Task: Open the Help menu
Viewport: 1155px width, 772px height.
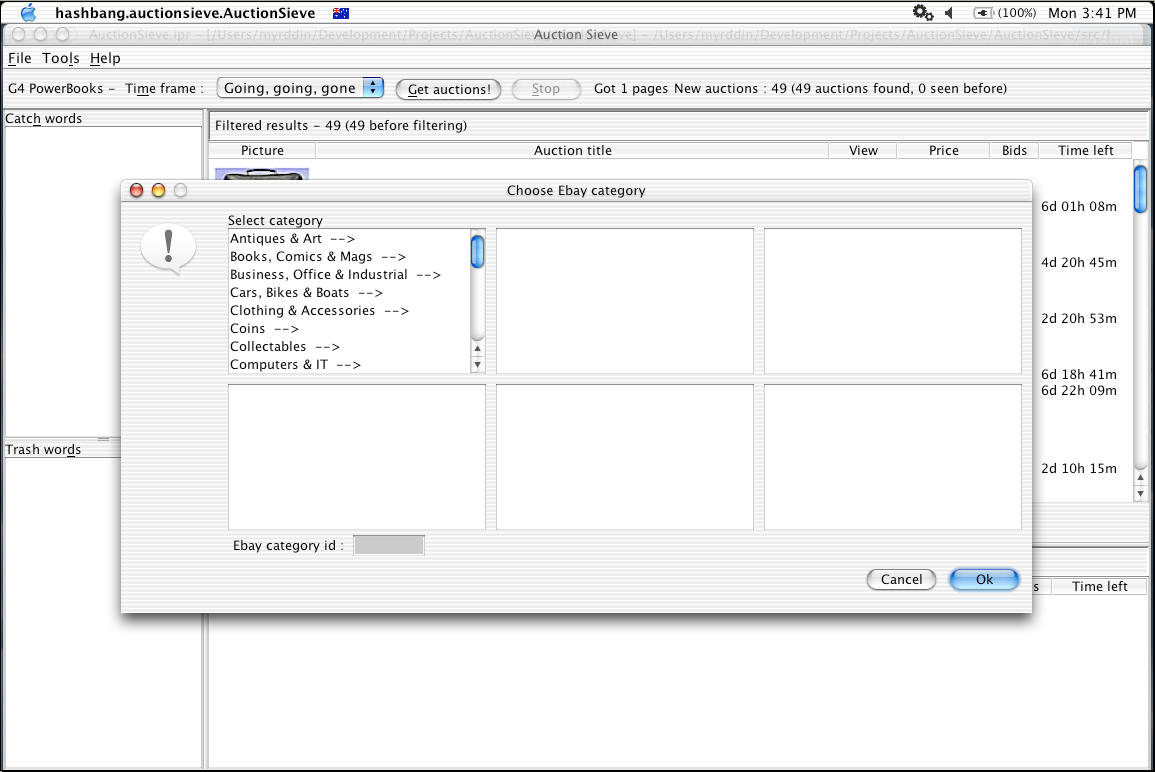Action: 105,58
